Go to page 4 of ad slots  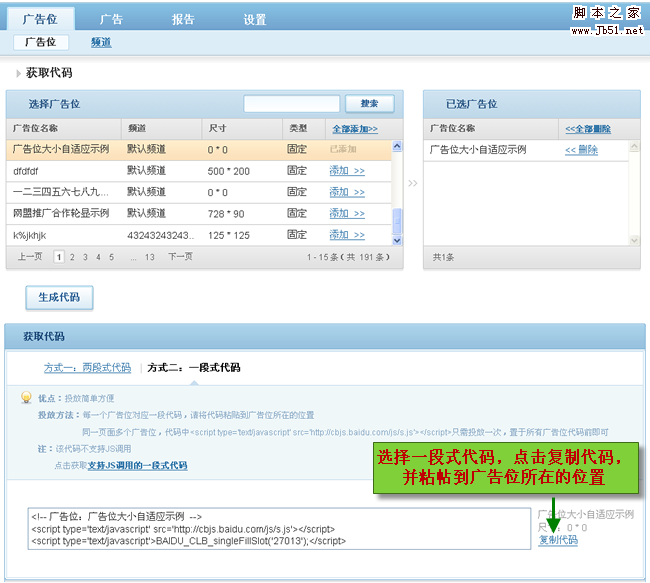pyautogui.click(x=98, y=257)
